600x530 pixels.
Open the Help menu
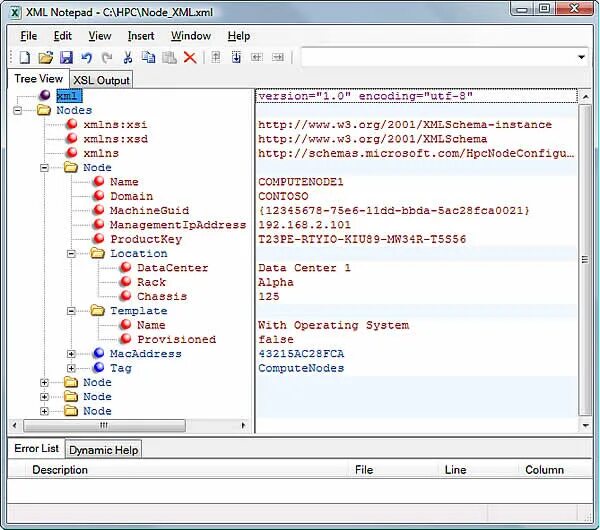(x=239, y=36)
